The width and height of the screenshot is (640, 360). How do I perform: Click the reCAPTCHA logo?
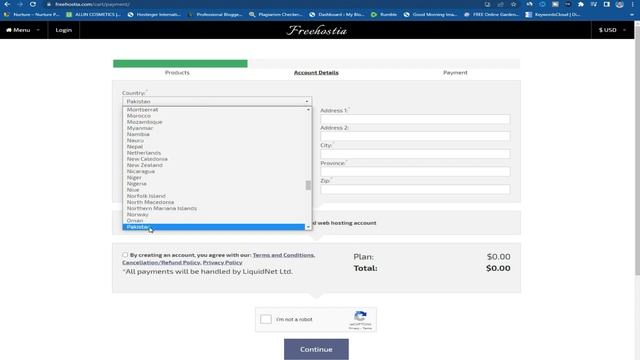pyautogui.click(x=360, y=316)
